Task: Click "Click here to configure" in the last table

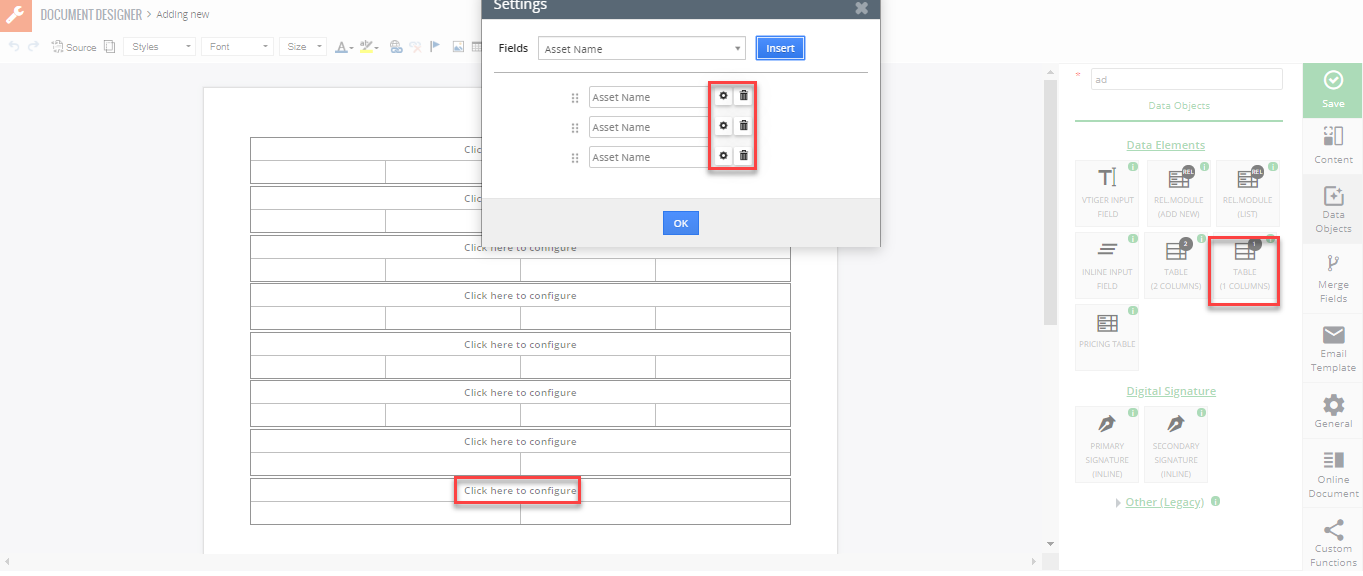Action: [520, 491]
